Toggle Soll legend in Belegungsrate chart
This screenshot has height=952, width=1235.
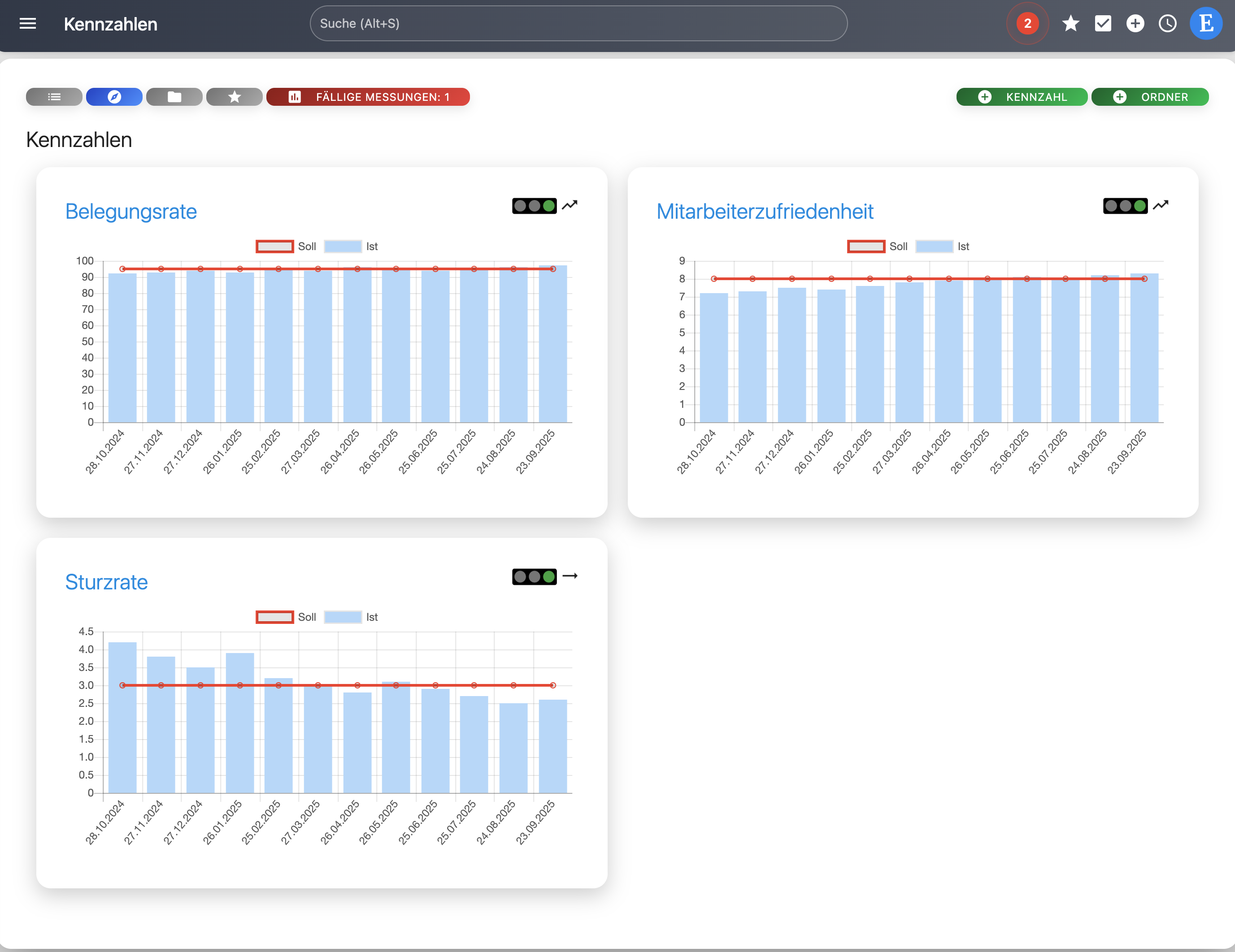pyautogui.click(x=286, y=247)
